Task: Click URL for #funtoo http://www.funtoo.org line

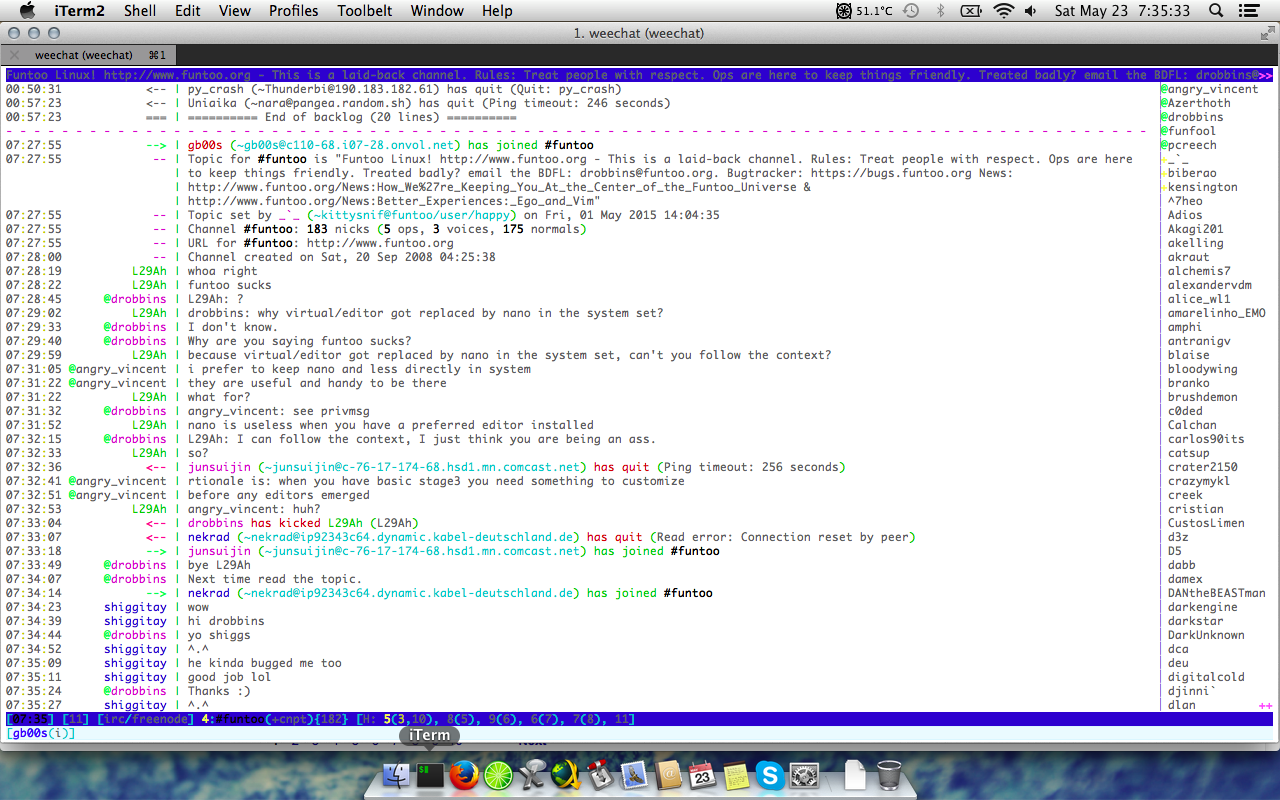Action: (320, 243)
